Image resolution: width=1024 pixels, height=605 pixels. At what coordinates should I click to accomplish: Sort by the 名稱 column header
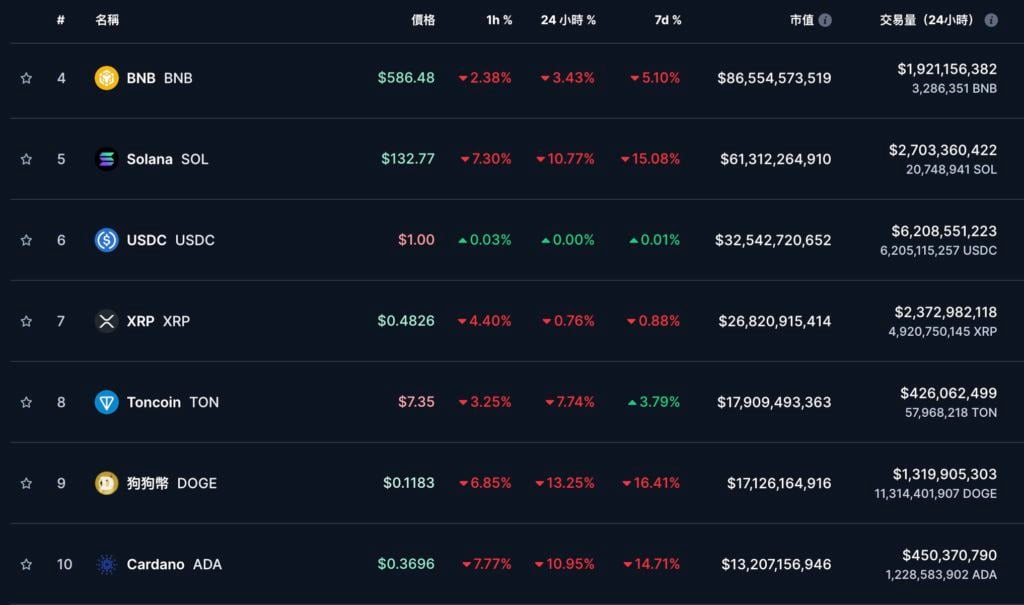(107, 20)
